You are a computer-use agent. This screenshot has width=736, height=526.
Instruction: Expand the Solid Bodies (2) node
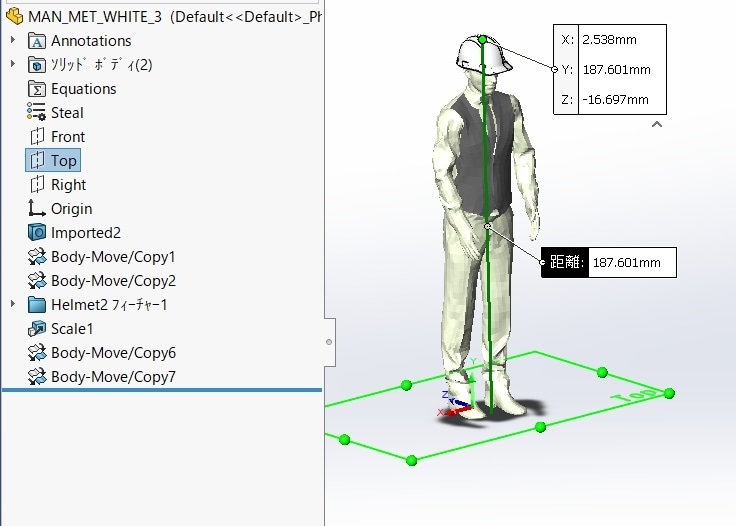pyautogui.click(x=13, y=63)
